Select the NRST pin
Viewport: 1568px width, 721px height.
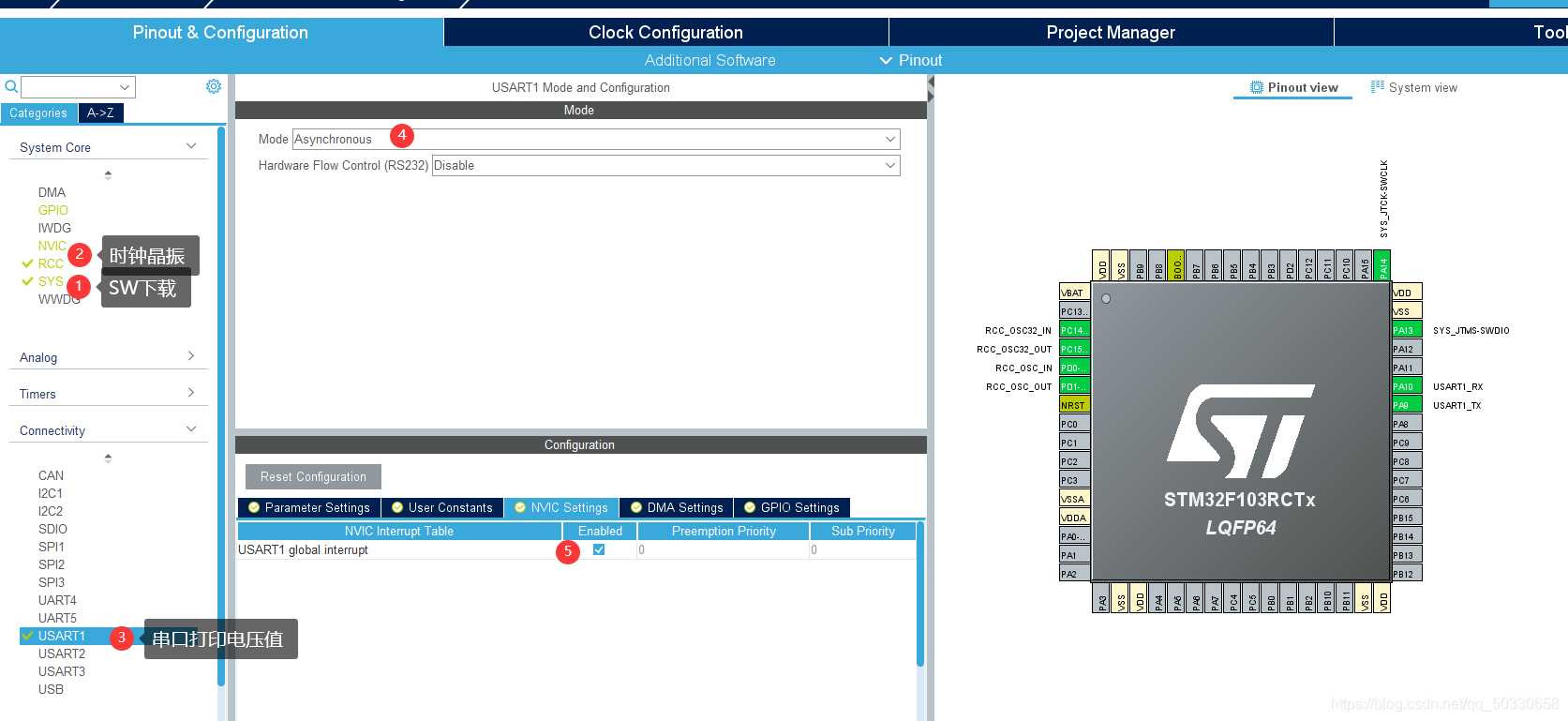tap(1075, 405)
